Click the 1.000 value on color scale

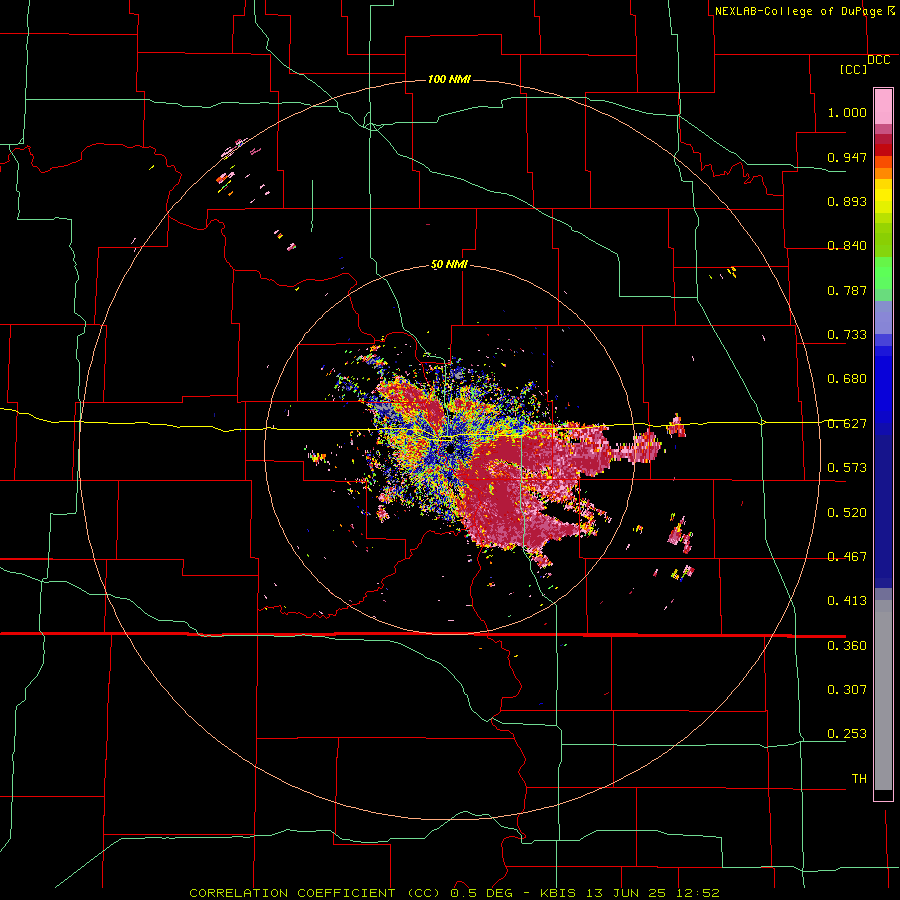pos(847,112)
